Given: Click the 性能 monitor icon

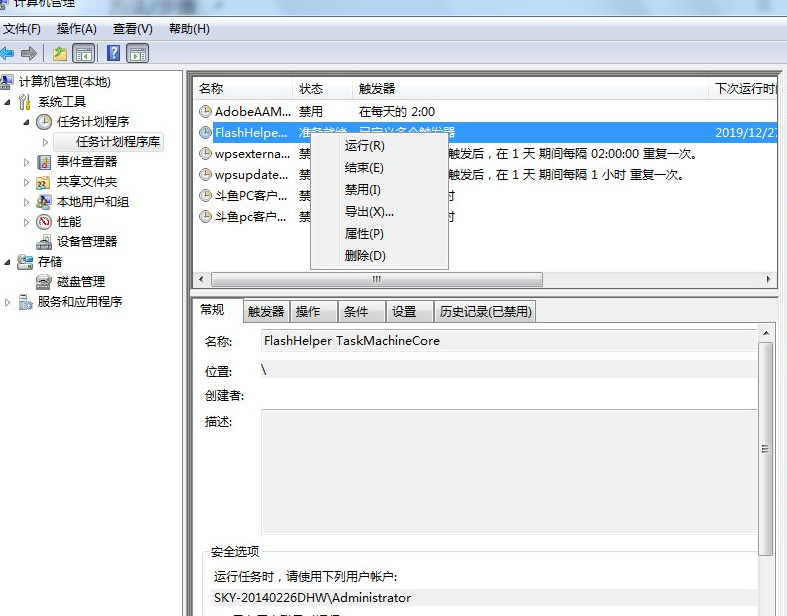Looking at the screenshot, I should tap(44, 222).
